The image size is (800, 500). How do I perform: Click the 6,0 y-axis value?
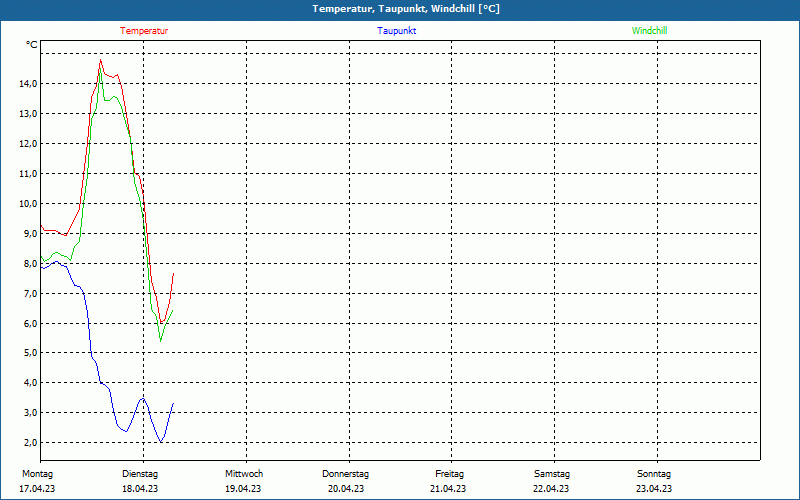coord(30,323)
